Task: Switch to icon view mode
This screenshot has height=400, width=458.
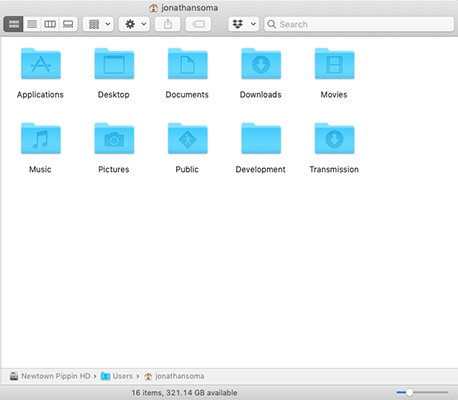Action: pyautogui.click(x=14, y=24)
